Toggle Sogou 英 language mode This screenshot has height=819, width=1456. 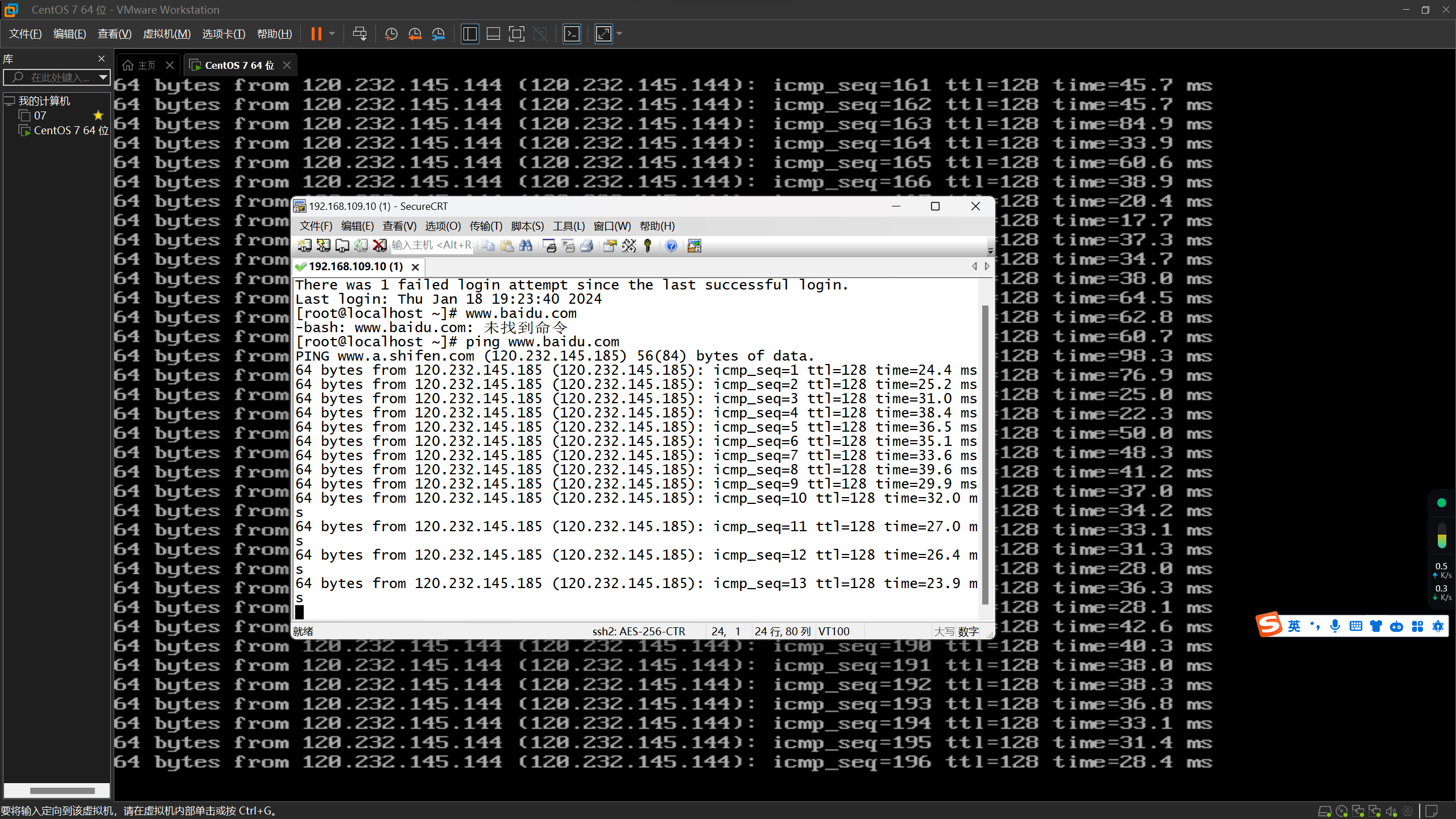[1294, 626]
